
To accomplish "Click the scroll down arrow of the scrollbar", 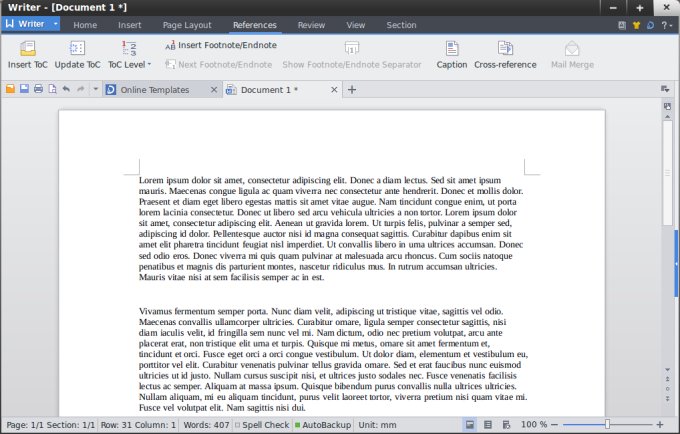I will coord(667,370).
